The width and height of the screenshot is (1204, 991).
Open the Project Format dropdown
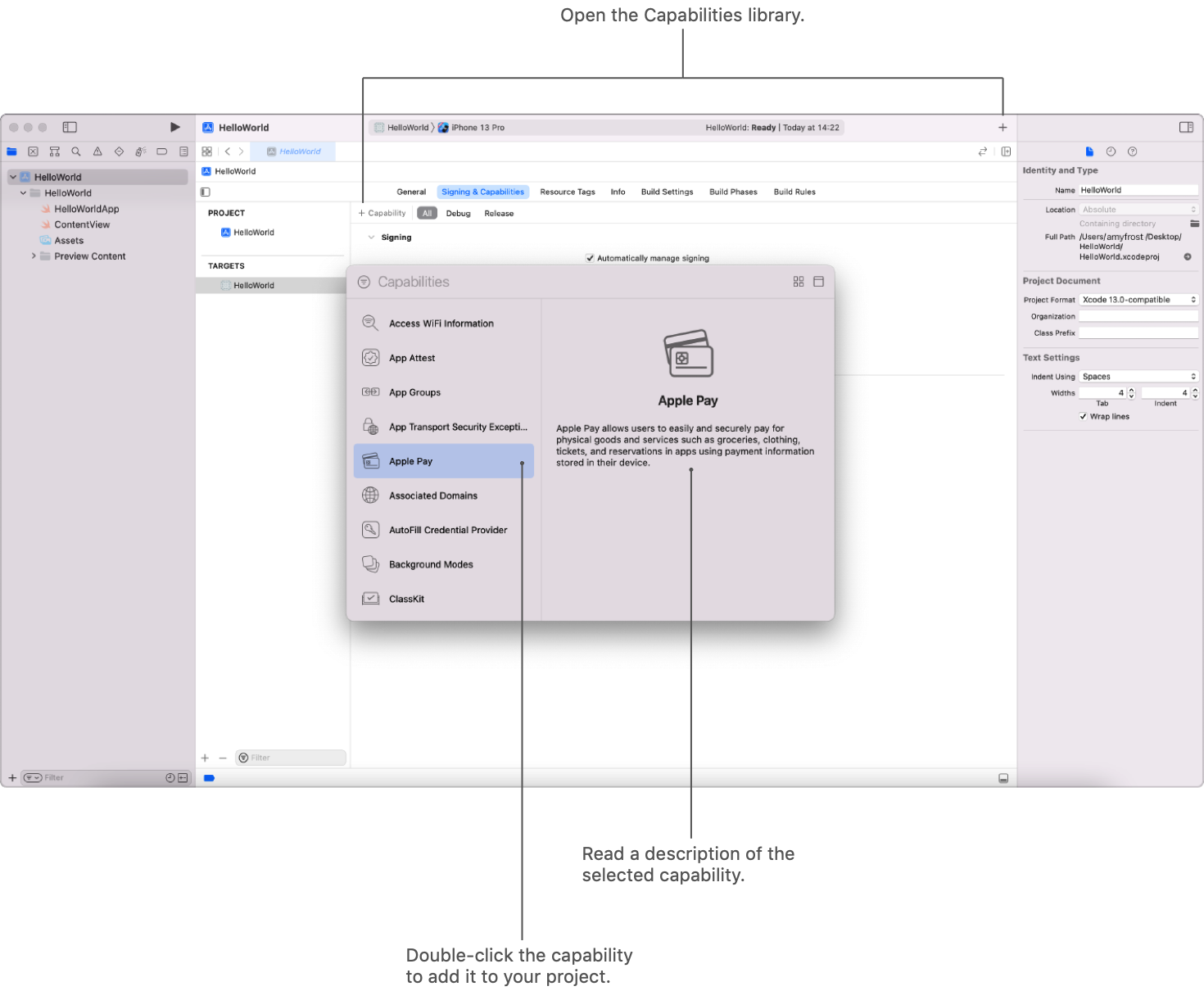(1138, 299)
